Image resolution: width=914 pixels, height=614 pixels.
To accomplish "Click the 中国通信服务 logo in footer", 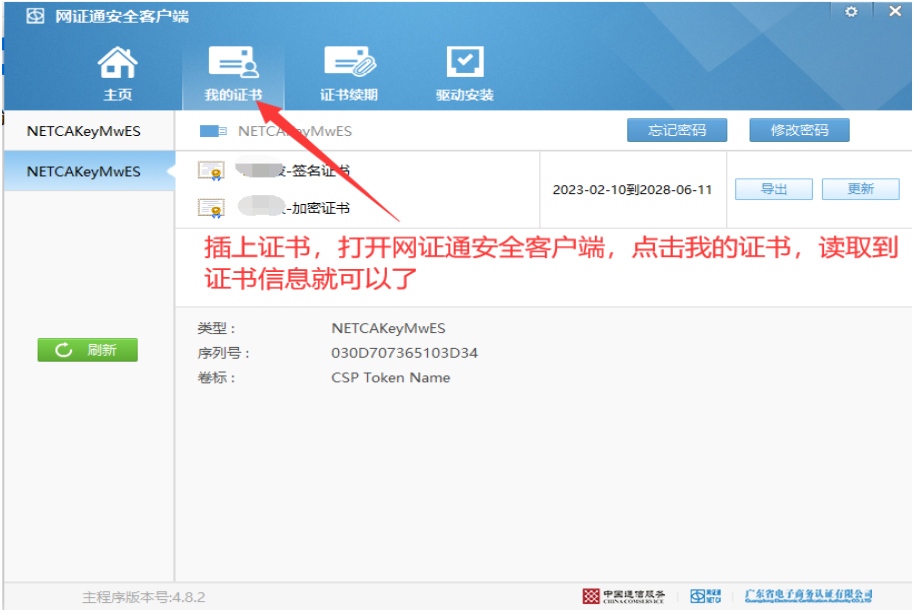I will 624,596.
